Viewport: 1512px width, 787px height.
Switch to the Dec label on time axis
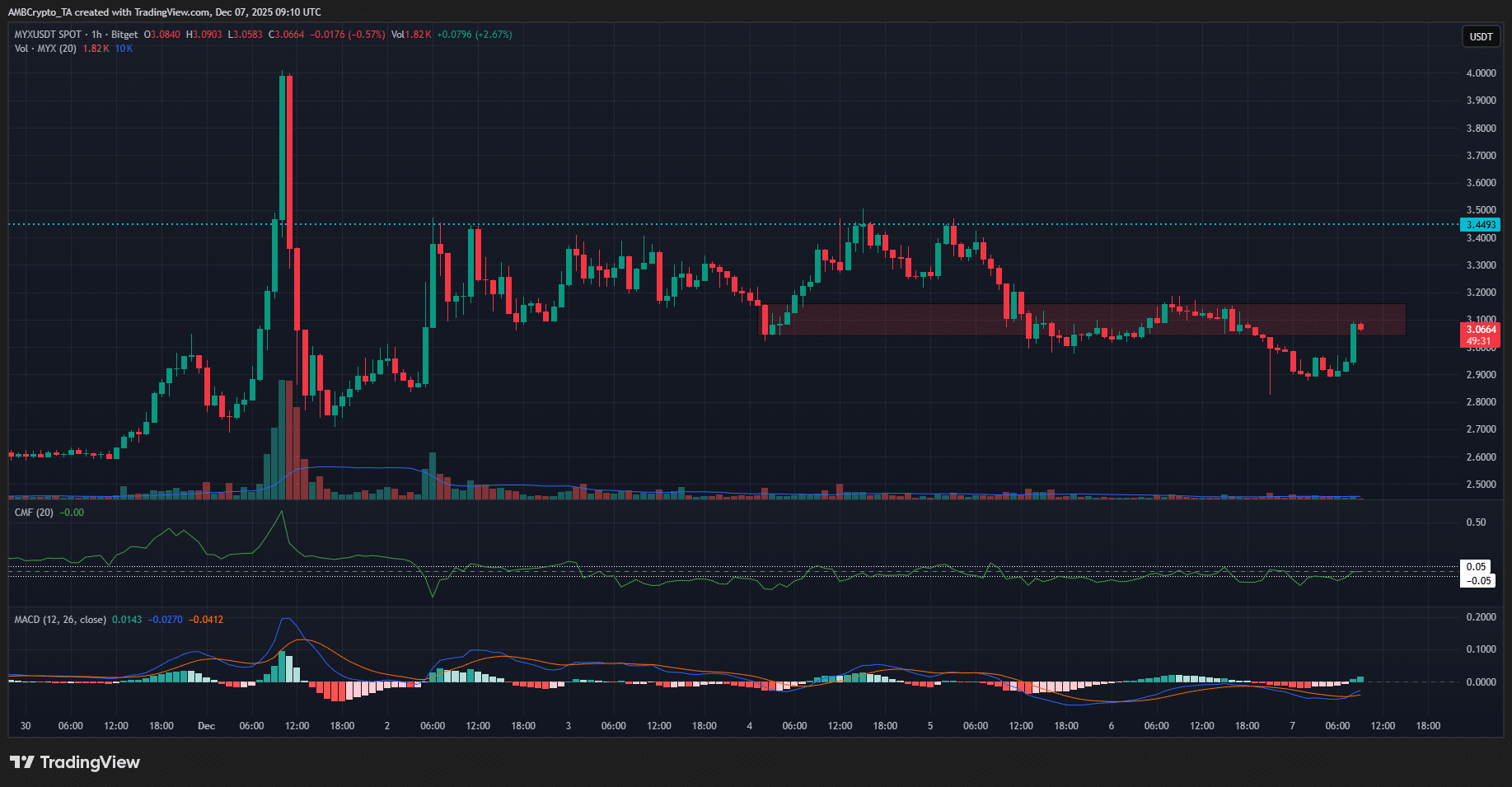[x=206, y=726]
